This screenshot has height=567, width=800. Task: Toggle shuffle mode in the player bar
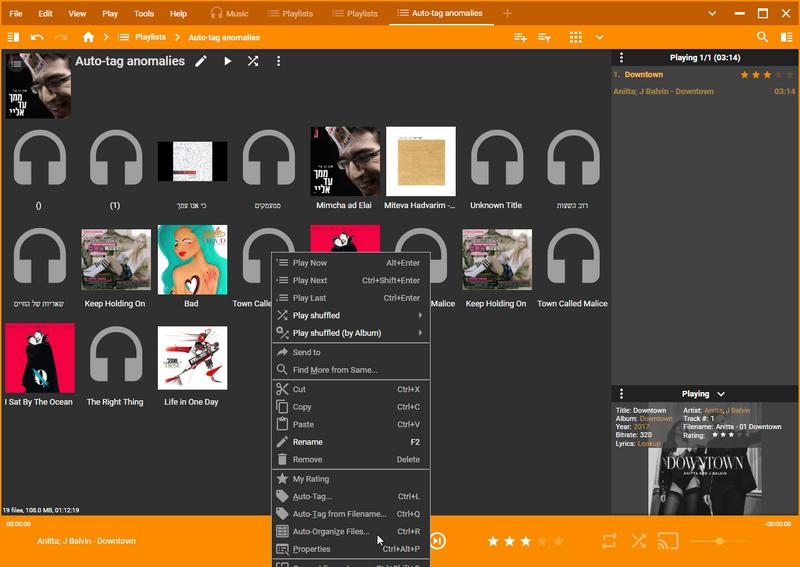(x=638, y=541)
